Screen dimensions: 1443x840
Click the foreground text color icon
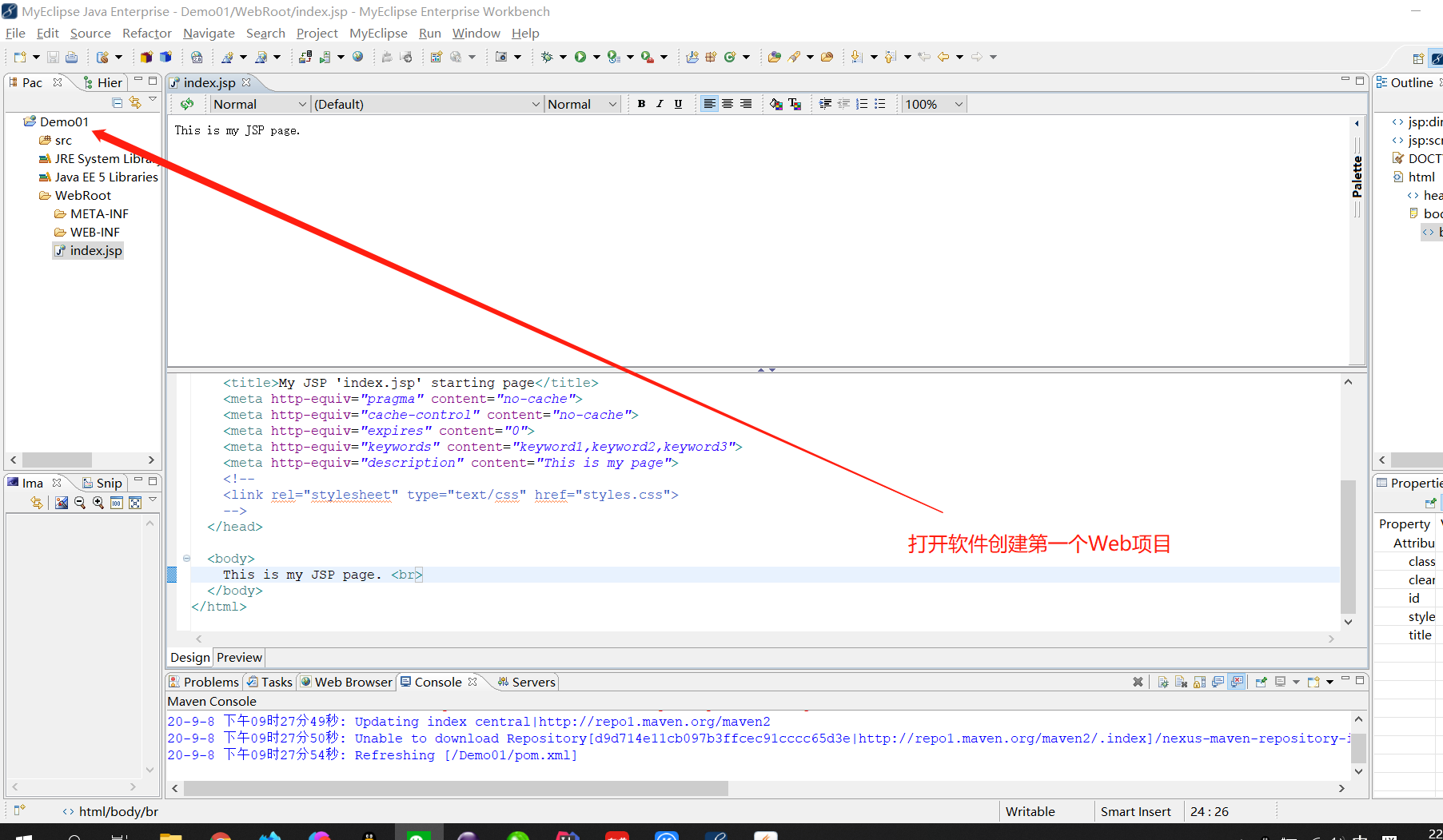(795, 104)
